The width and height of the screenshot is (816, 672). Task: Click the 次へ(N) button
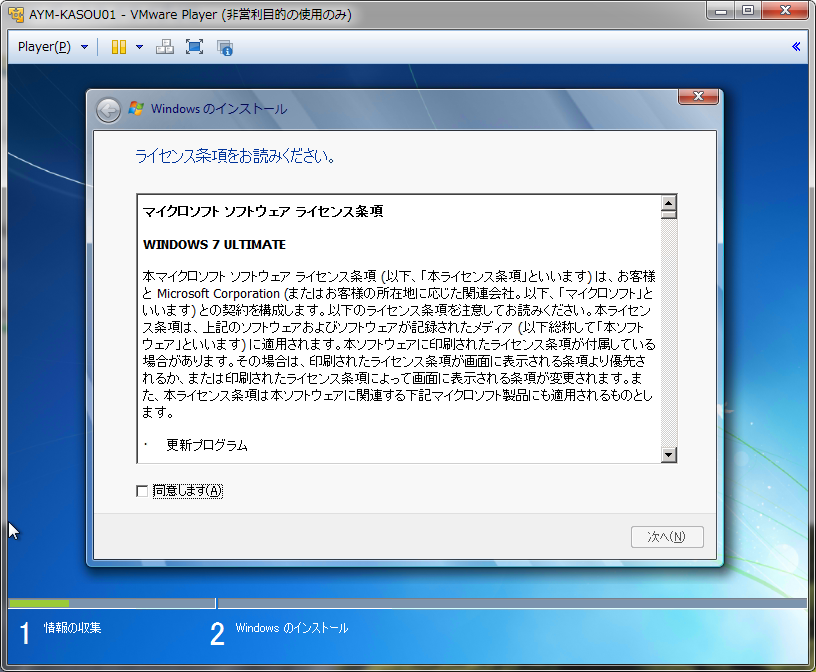(x=667, y=537)
